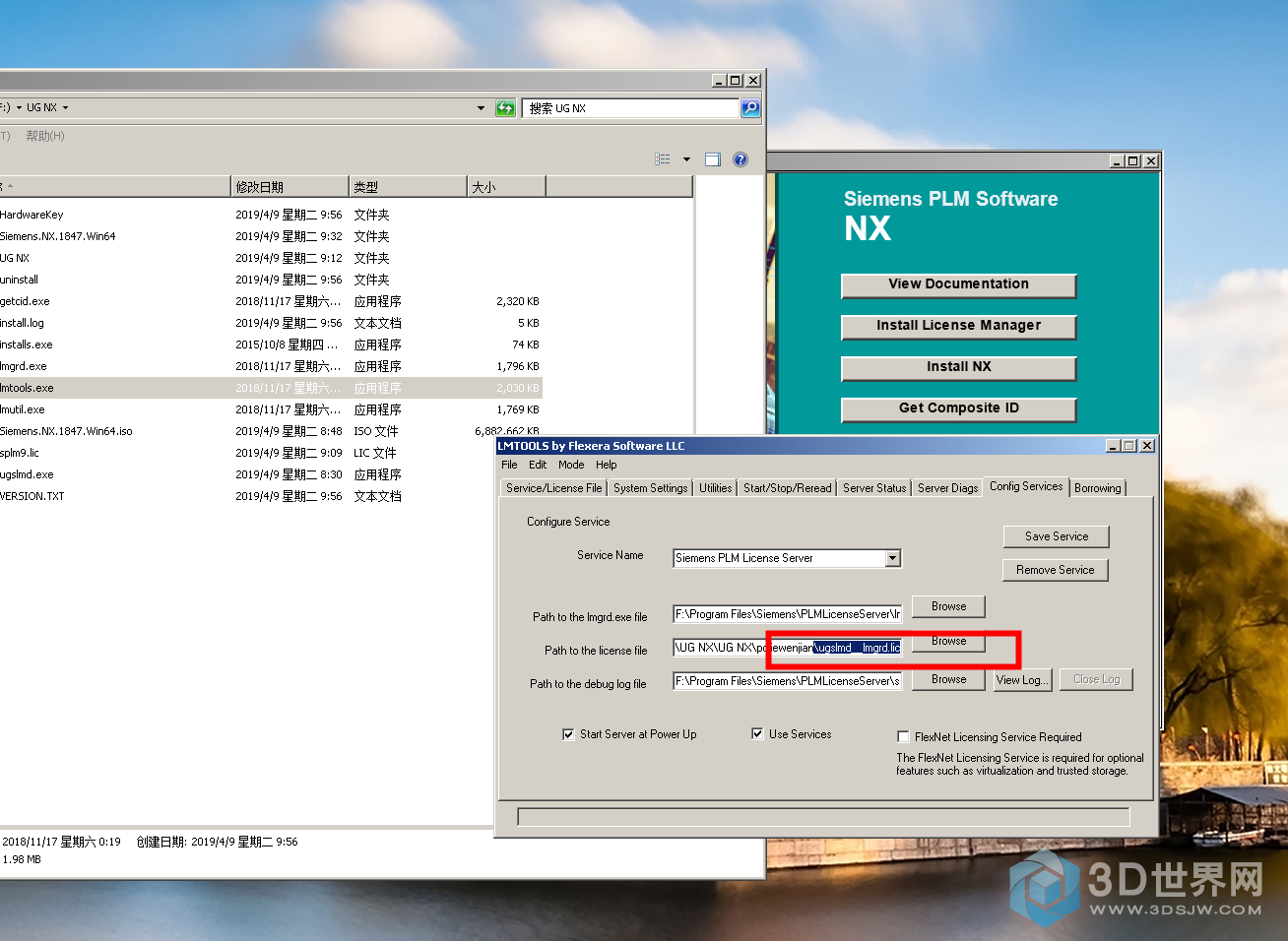Select the uninstall folder row
Screen dimensions: 1288x941
[271, 280]
